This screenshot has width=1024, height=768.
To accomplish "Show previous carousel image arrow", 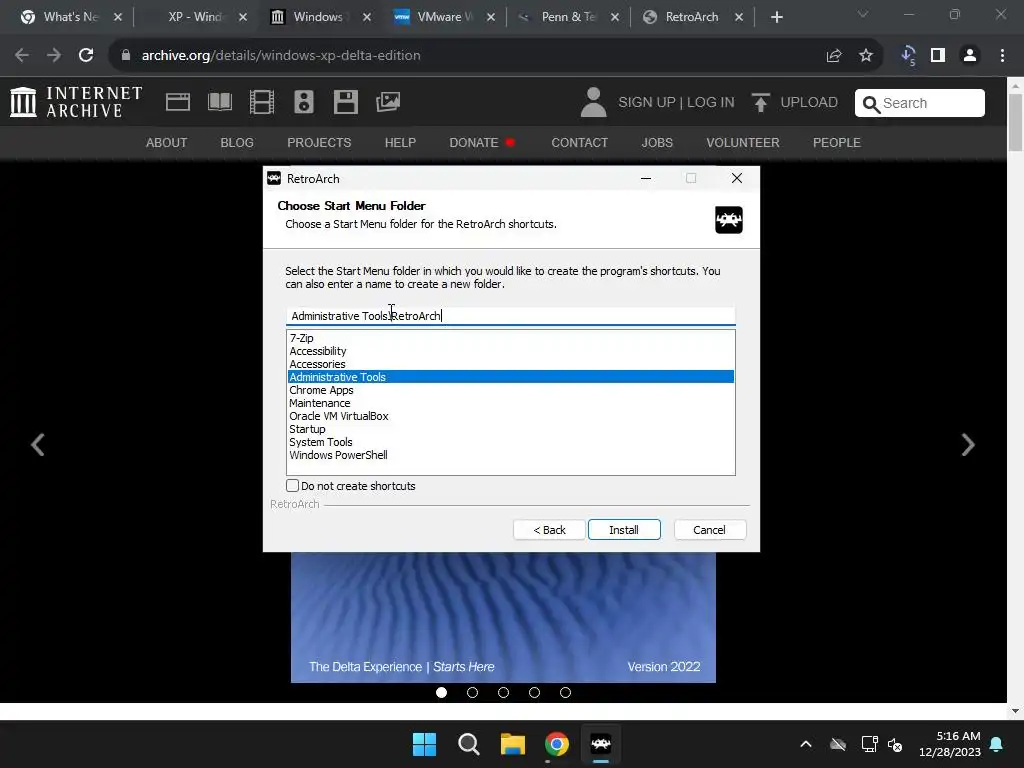I will click(38, 445).
